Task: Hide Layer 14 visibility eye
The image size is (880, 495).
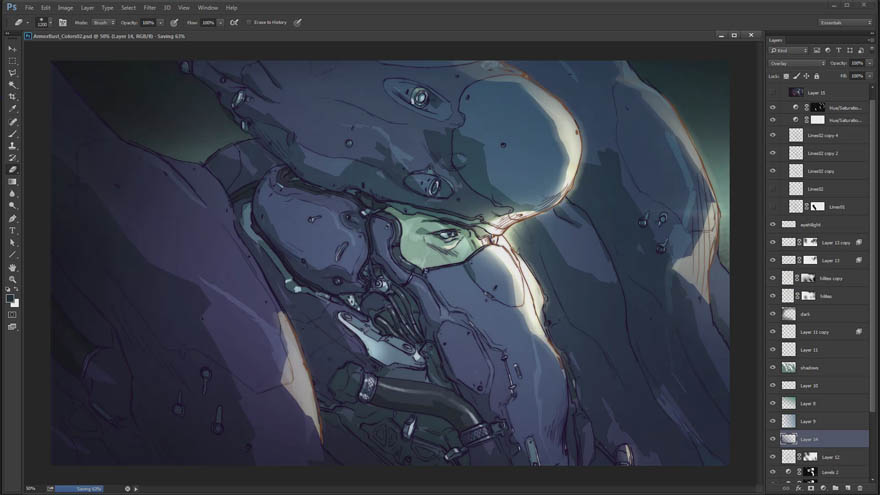Action: pyautogui.click(x=773, y=439)
